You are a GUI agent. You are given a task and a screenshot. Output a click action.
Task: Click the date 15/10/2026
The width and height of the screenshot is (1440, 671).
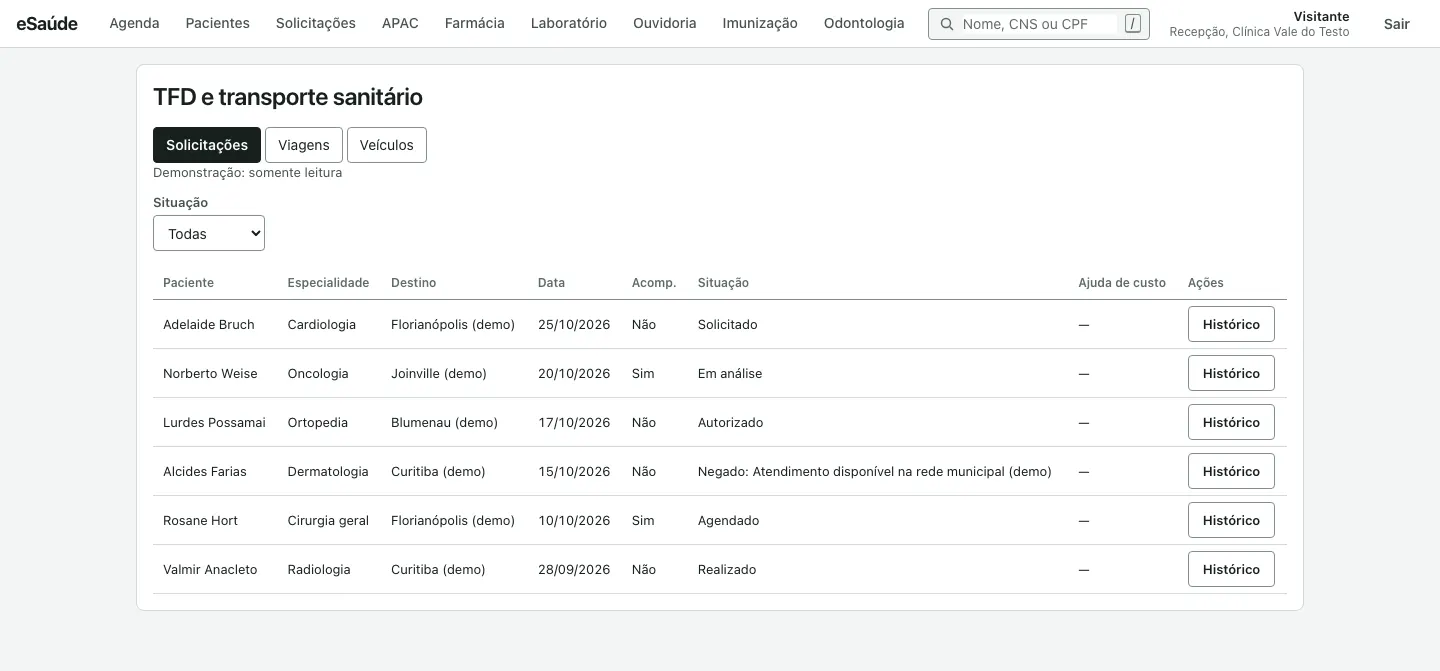coord(574,471)
